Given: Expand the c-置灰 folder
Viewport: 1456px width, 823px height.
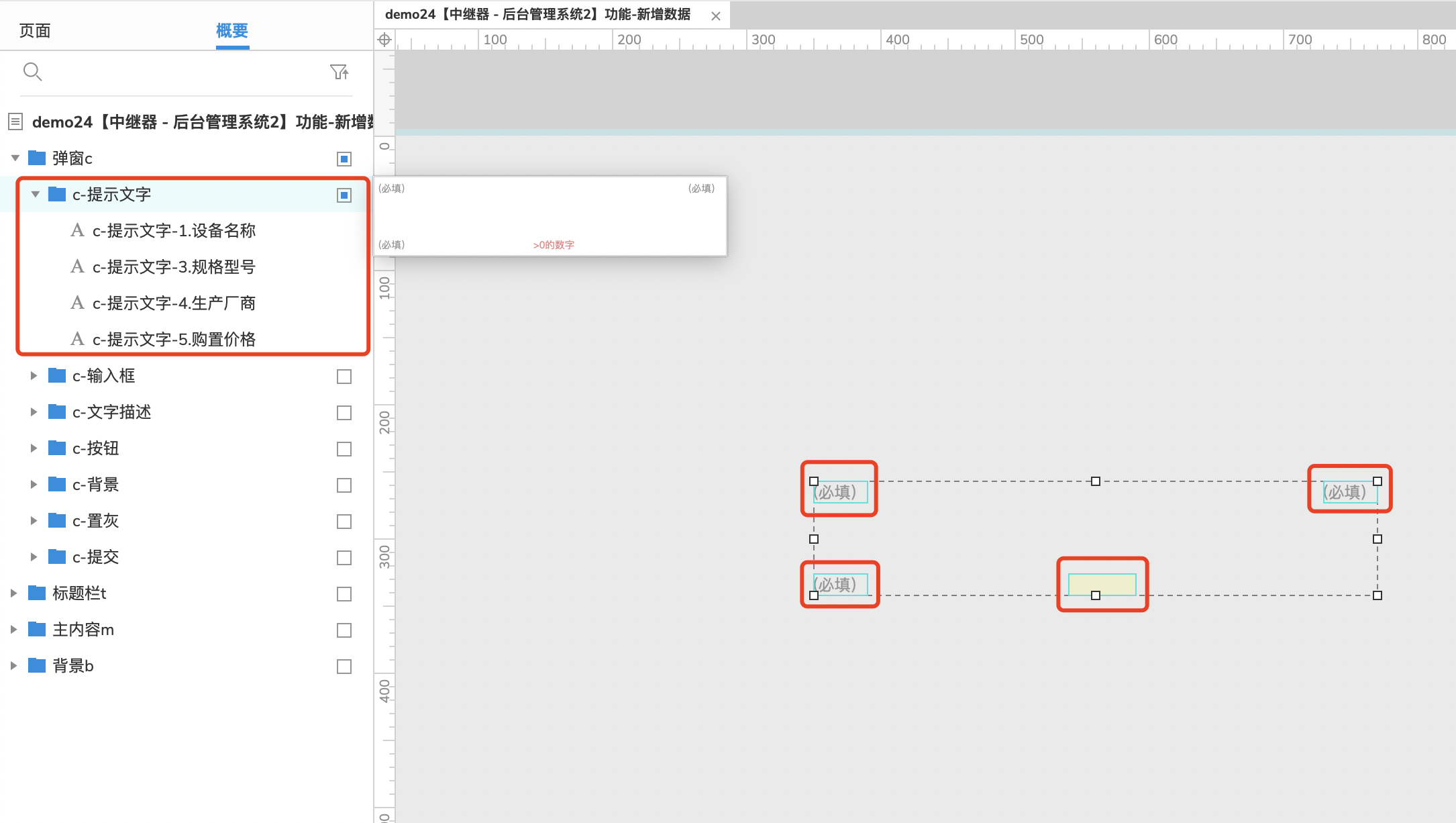Looking at the screenshot, I should coord(34,521).
